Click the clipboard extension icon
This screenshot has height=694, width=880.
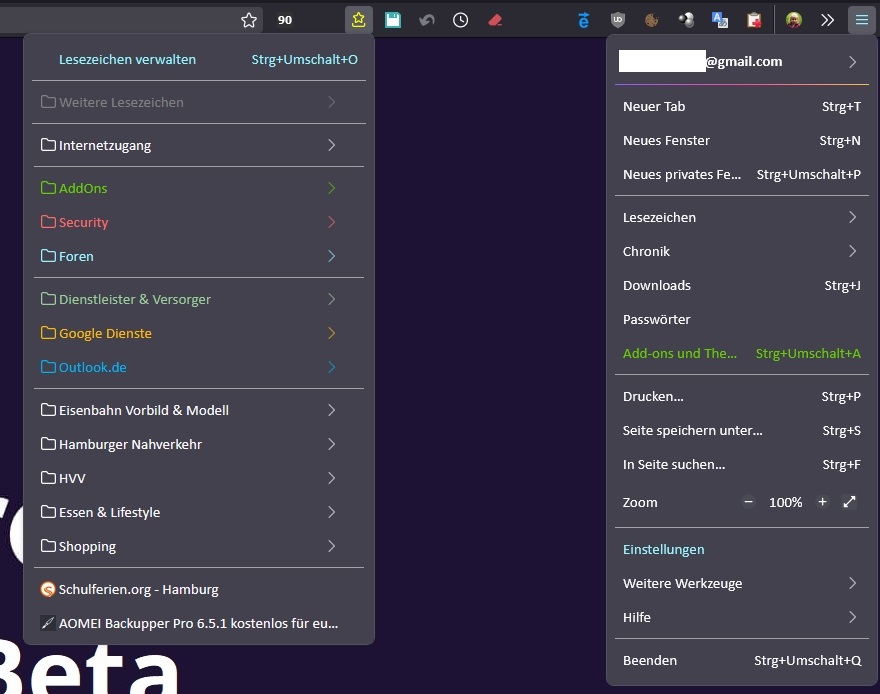point(754,21)
